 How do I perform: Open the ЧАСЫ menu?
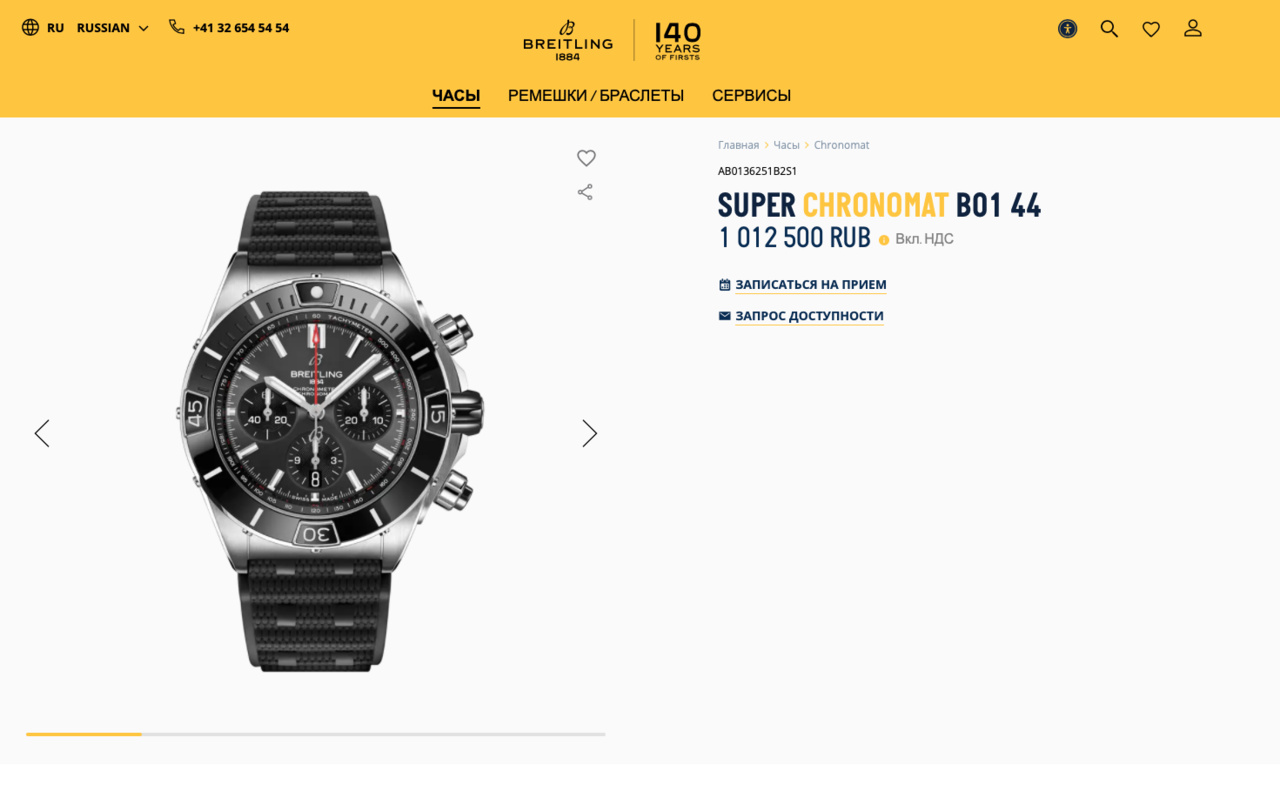pyautogui.click(x=456, y=96)
